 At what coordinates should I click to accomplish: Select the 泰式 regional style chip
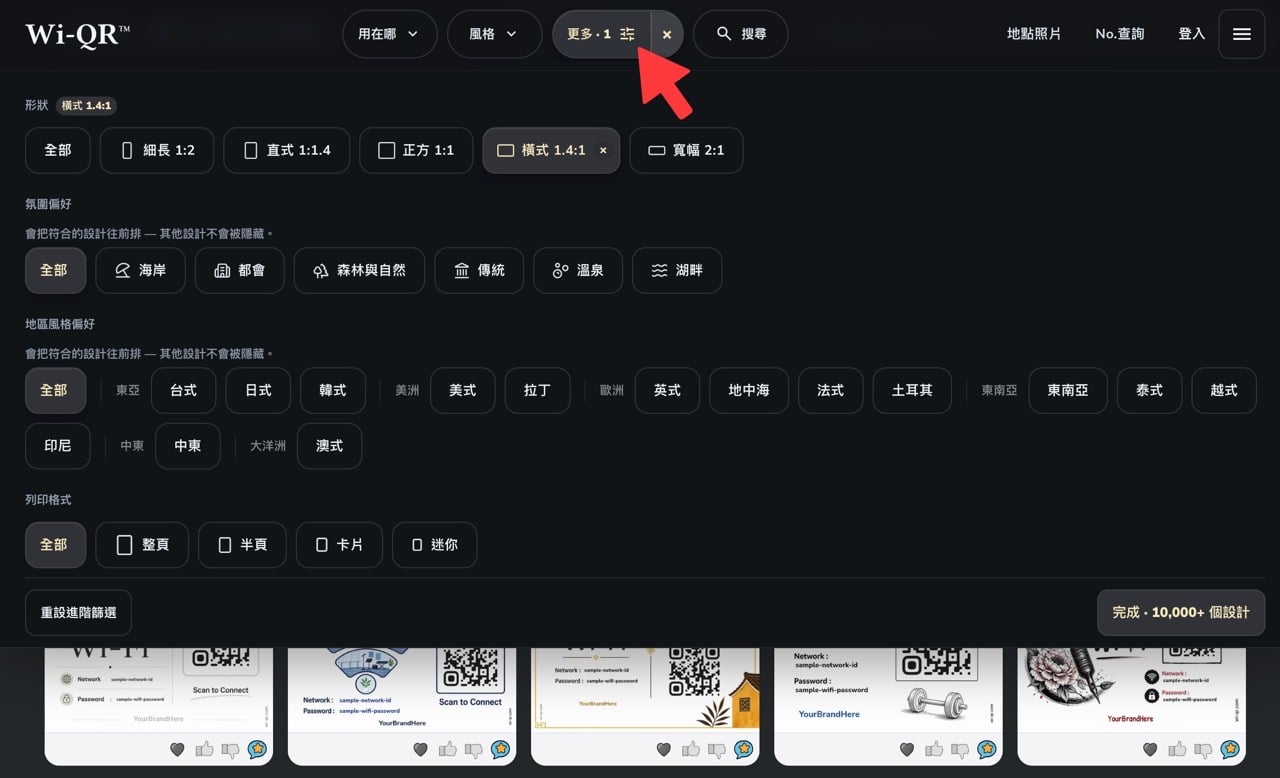pyautogui.click(x=1149, y=390)
